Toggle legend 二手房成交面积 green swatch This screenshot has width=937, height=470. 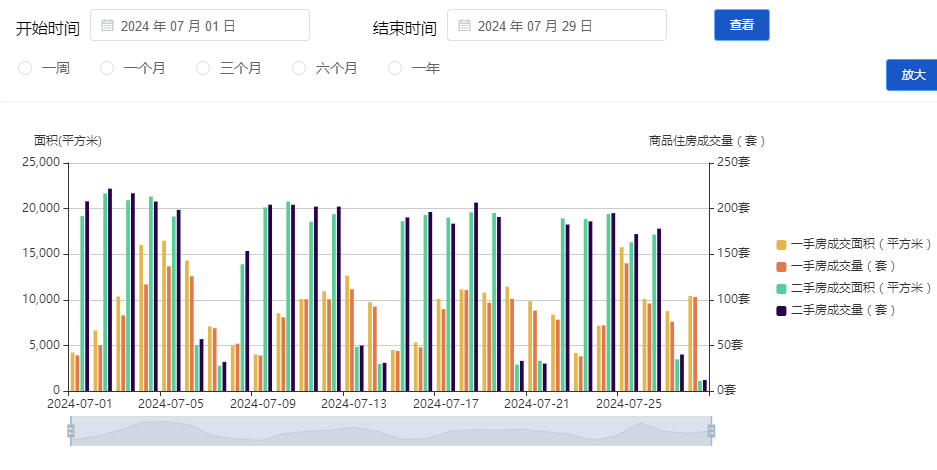point(781,288)
